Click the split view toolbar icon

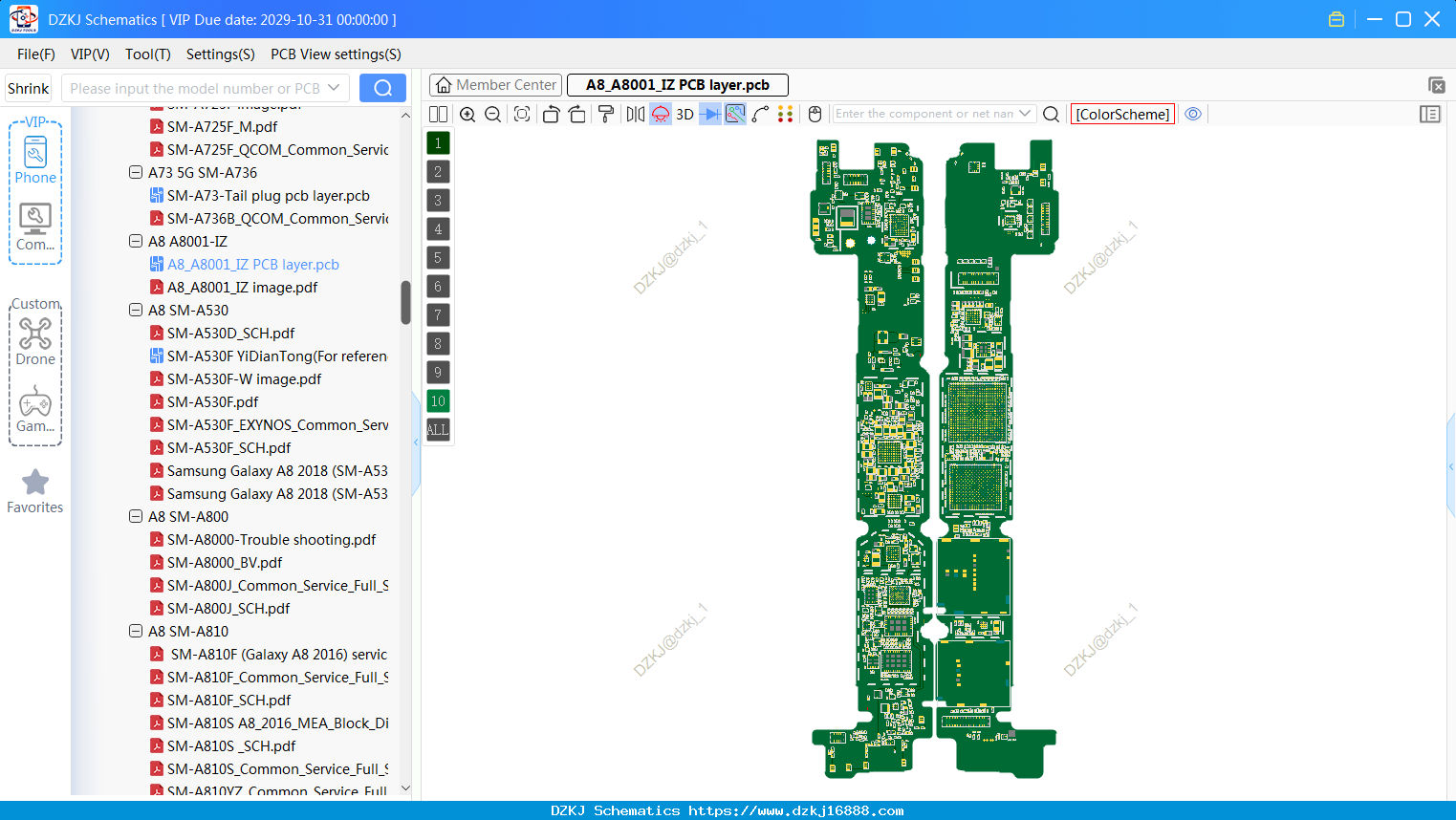(438, 114)
